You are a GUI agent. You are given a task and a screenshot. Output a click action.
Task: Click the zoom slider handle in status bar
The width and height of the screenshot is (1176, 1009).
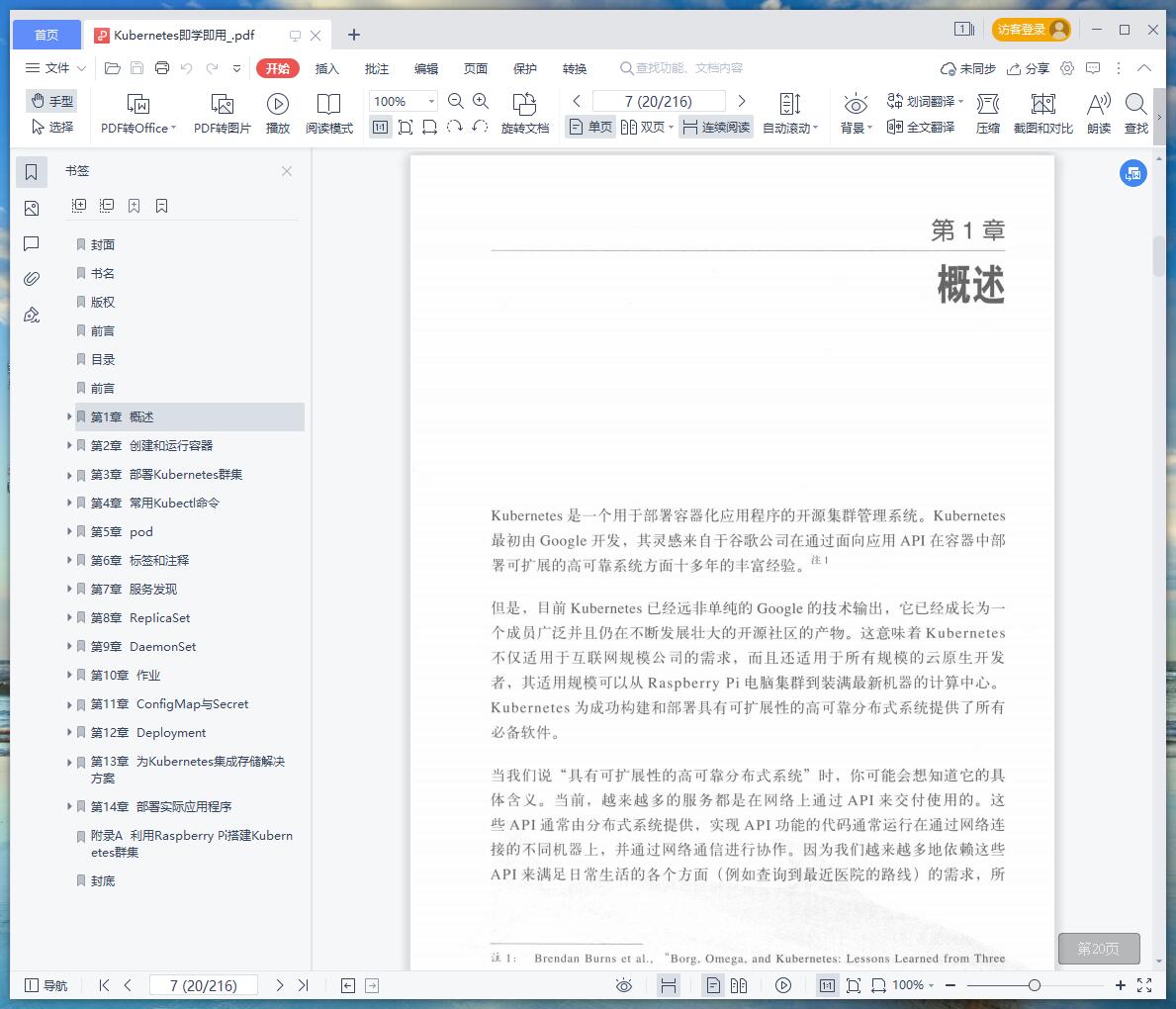click(x=1035, y=985)
